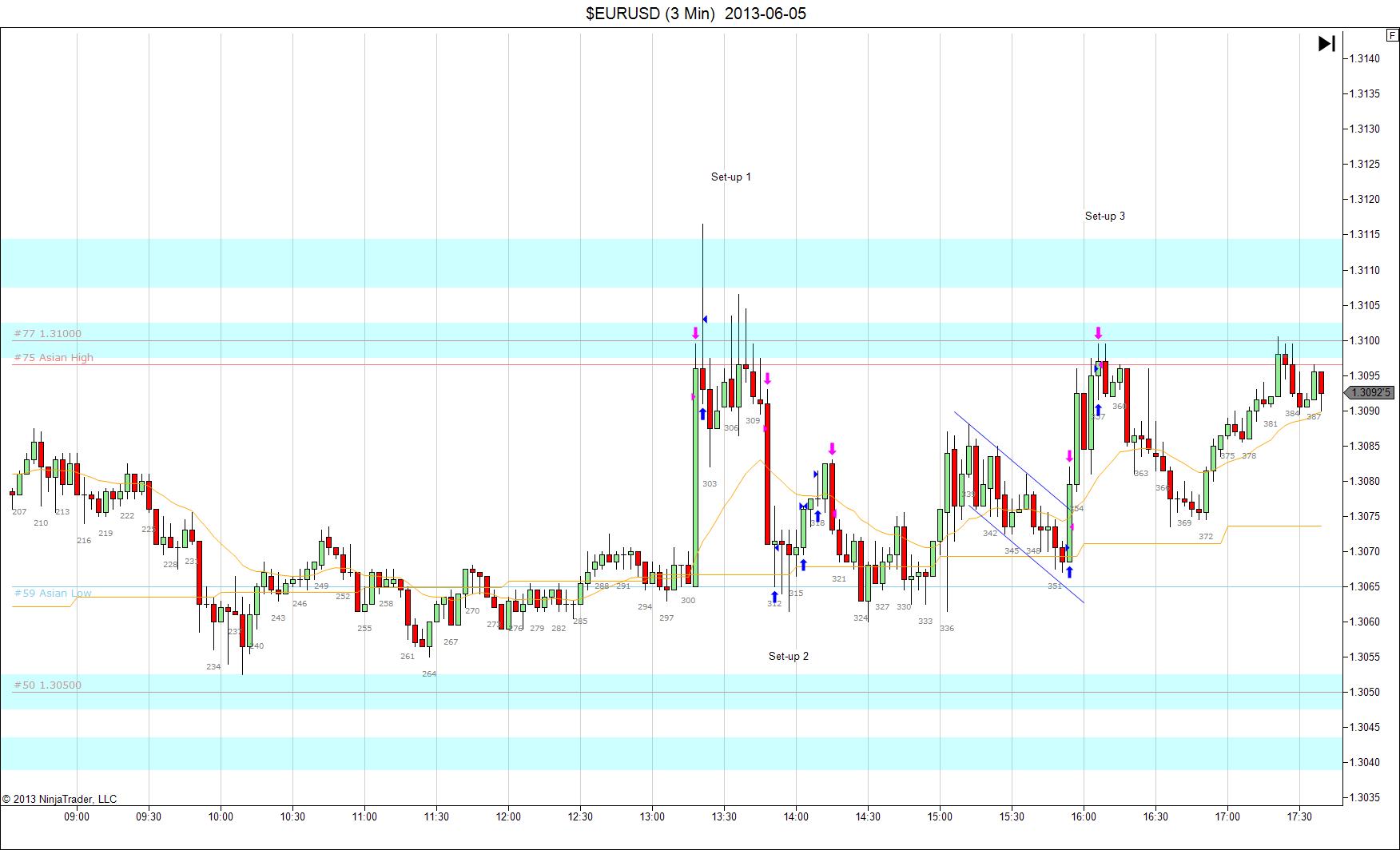Click the 17:30 time axis label
Screen dimensions: 1400x850
[x=1299, y=816]
